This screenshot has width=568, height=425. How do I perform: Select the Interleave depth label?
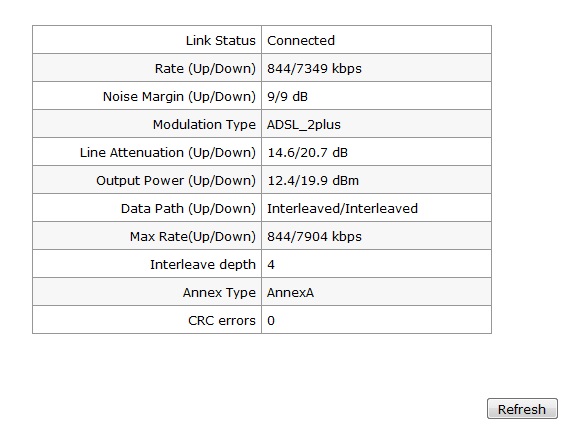point(203,264)
